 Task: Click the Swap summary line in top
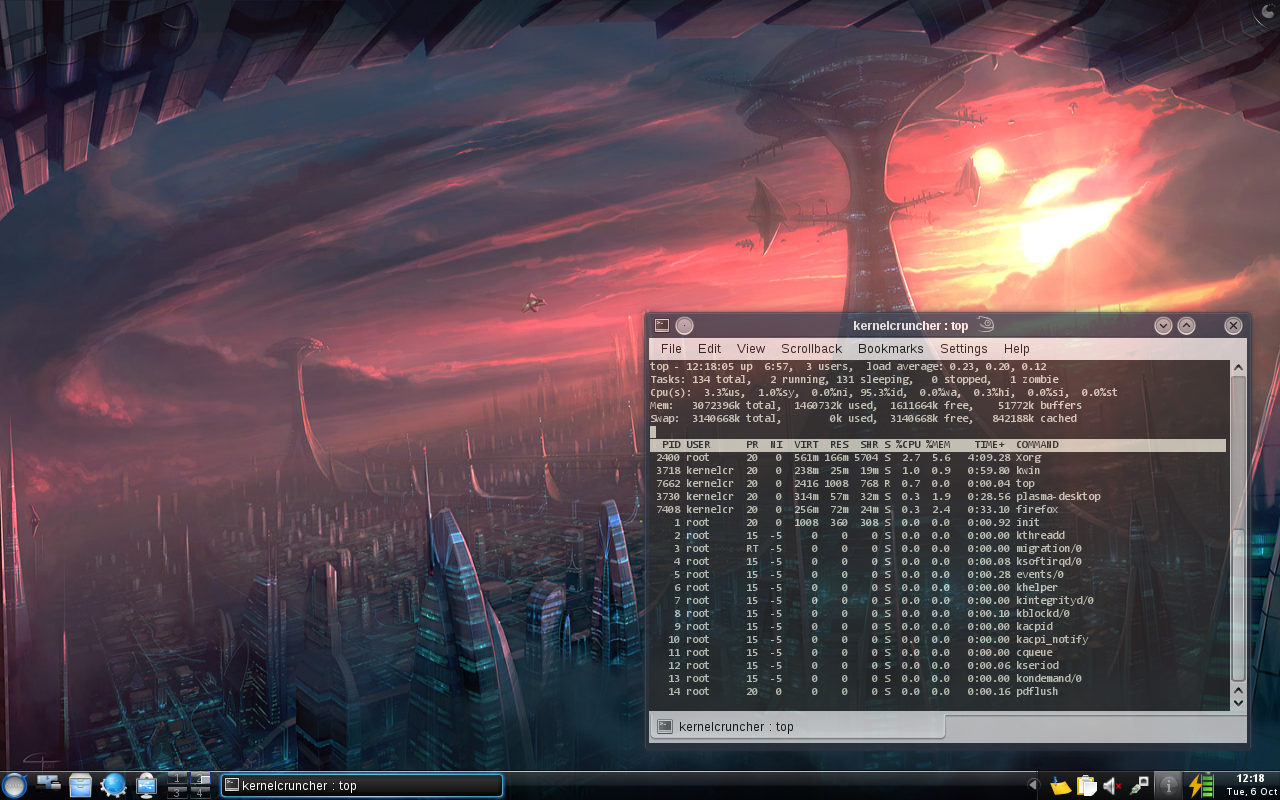[864, 419]
